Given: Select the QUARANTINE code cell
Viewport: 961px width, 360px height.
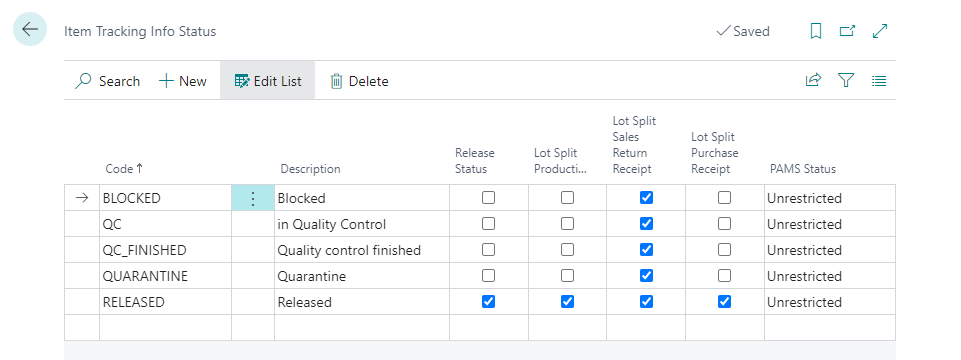Looking at the screenshot, I should tap(165, 276).
